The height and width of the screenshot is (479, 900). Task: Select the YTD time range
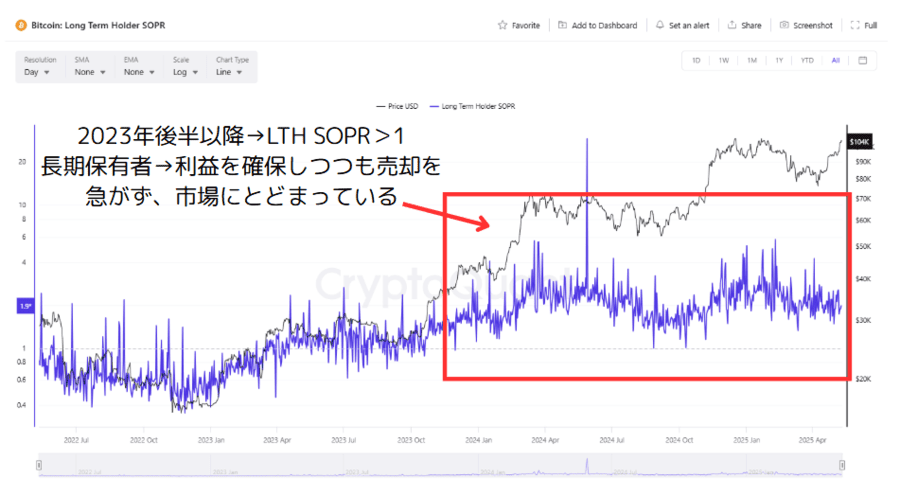[807, 60]
